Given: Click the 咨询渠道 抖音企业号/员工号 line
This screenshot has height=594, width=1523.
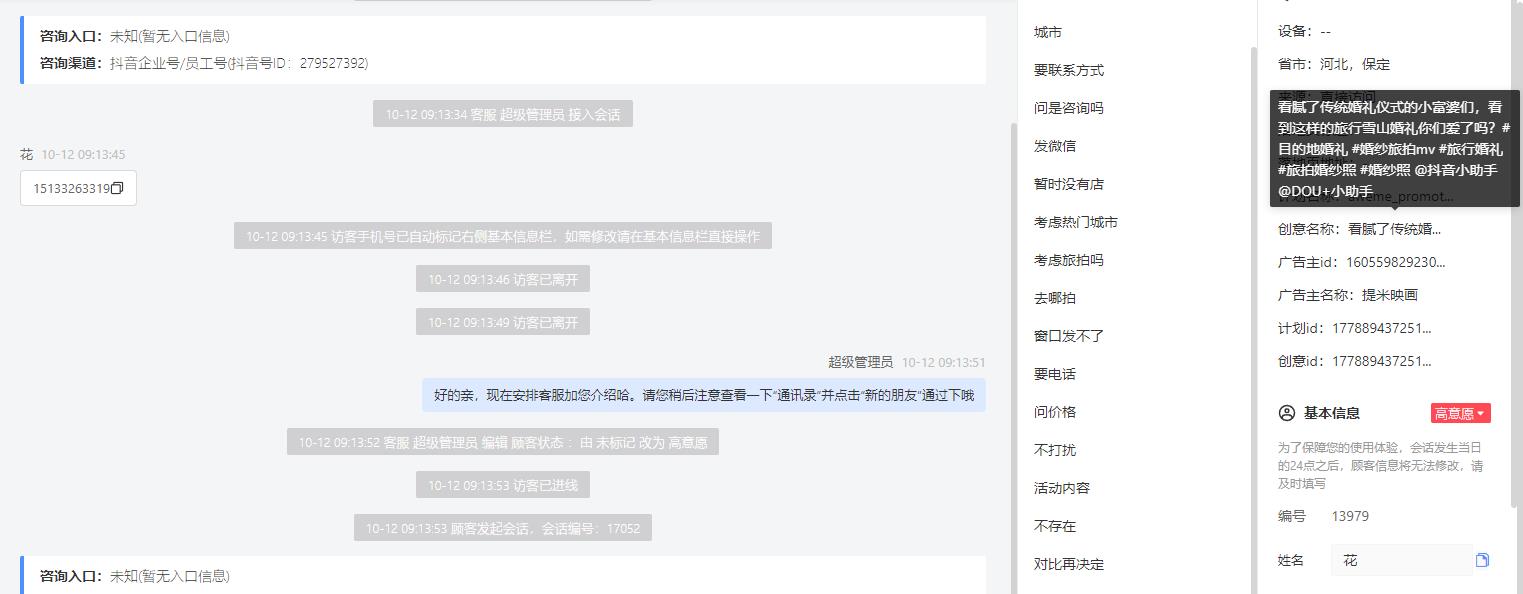Looking at the screenshot, I should pyautogui.click(x=204, y=63).
